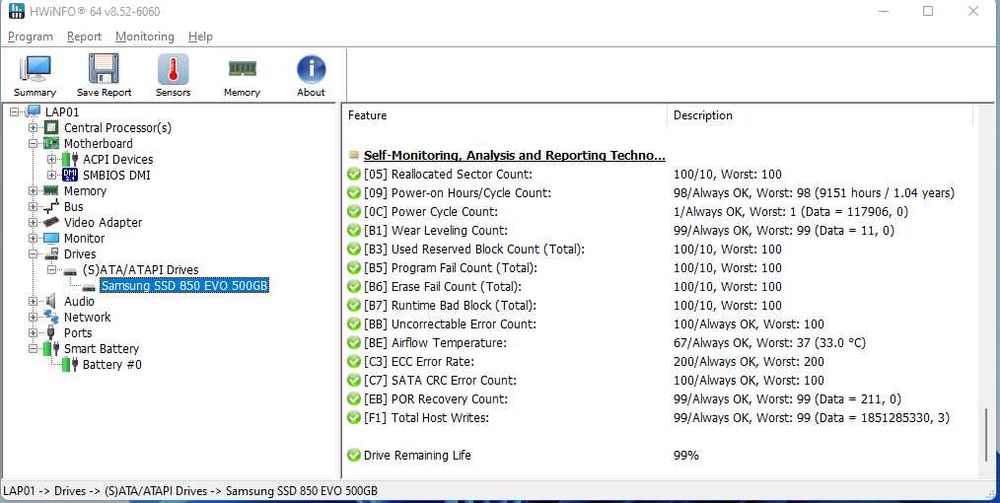Expand the Bus node
This screenshot has height=503, width=1000.
34,207
